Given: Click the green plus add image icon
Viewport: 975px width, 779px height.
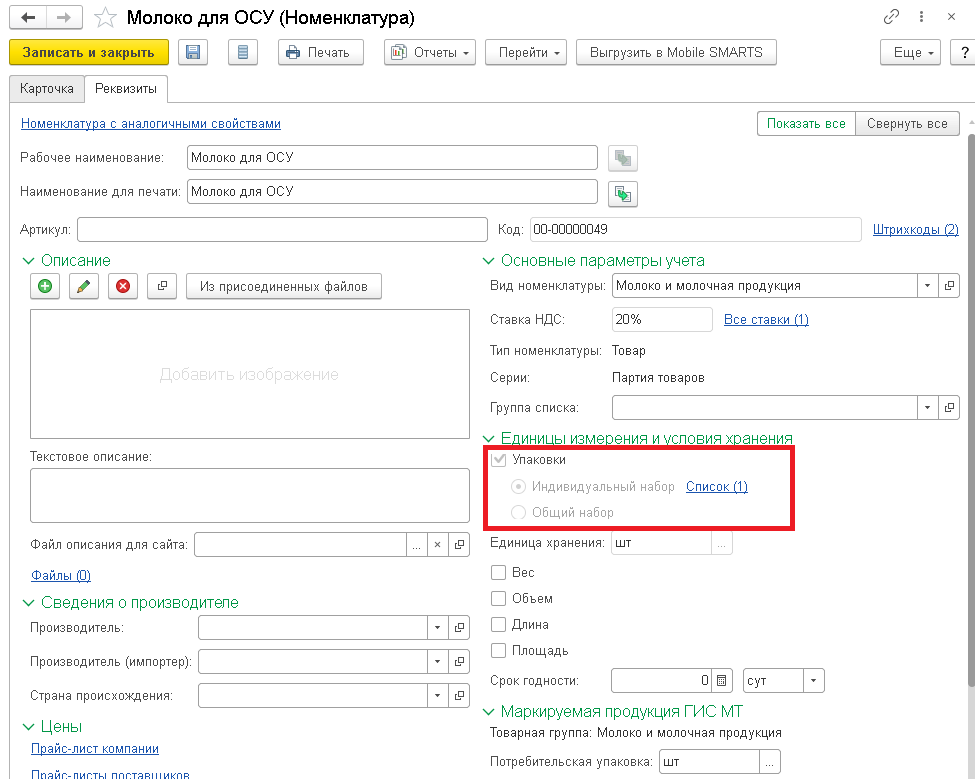Looking at the screenshot, I should click(45, 286).
